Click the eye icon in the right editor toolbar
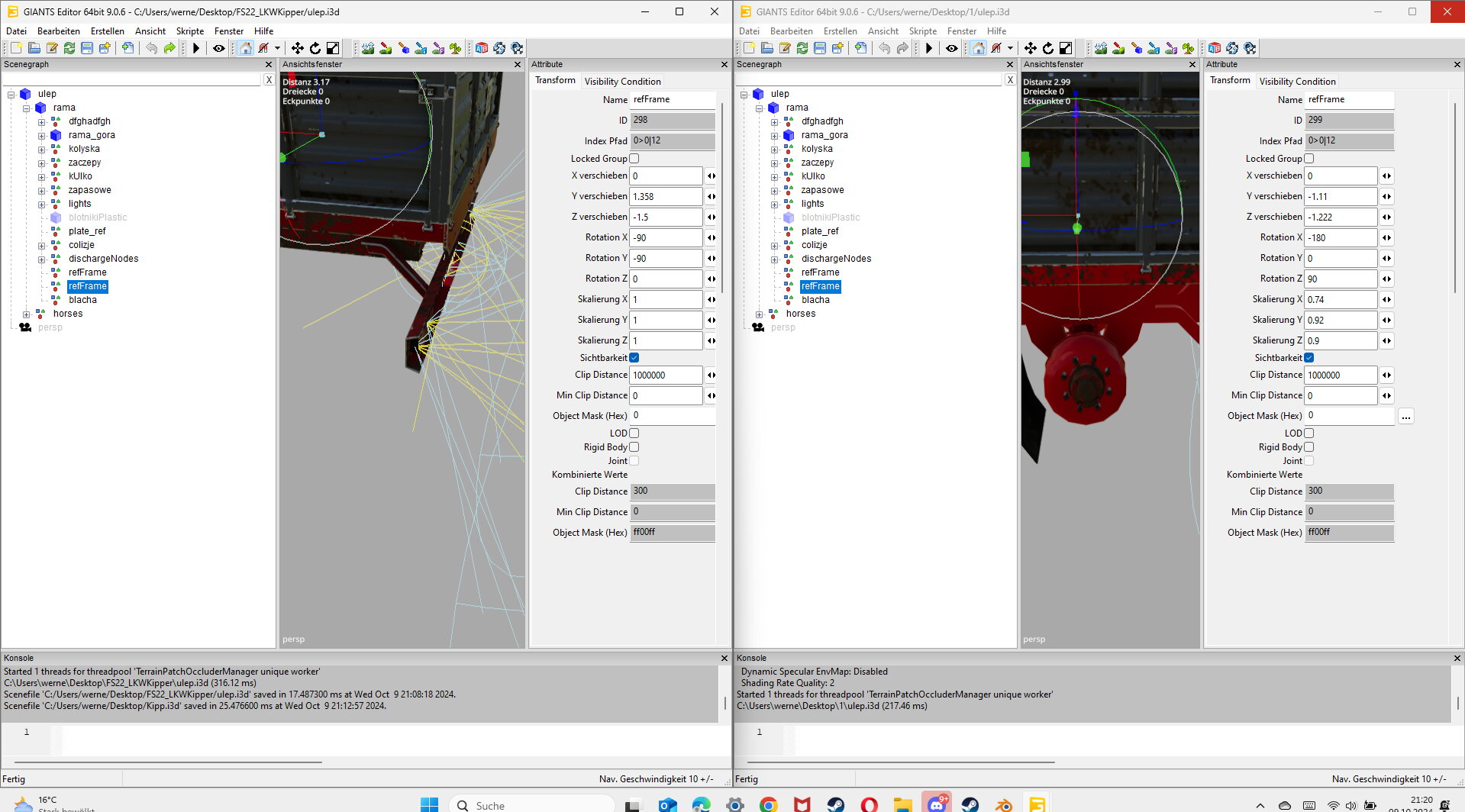The image size is (1465, 812). (x=952, y=48)
